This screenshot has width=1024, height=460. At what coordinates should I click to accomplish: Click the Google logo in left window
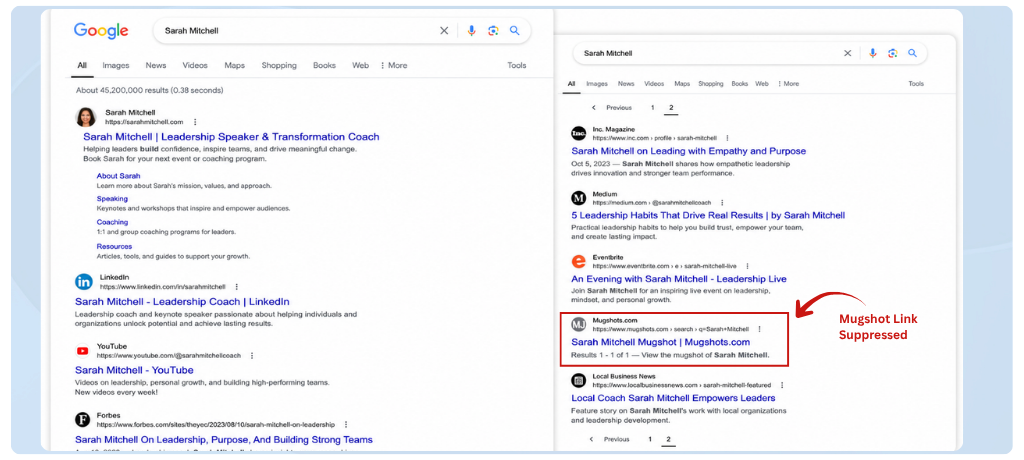pos(101,31)
